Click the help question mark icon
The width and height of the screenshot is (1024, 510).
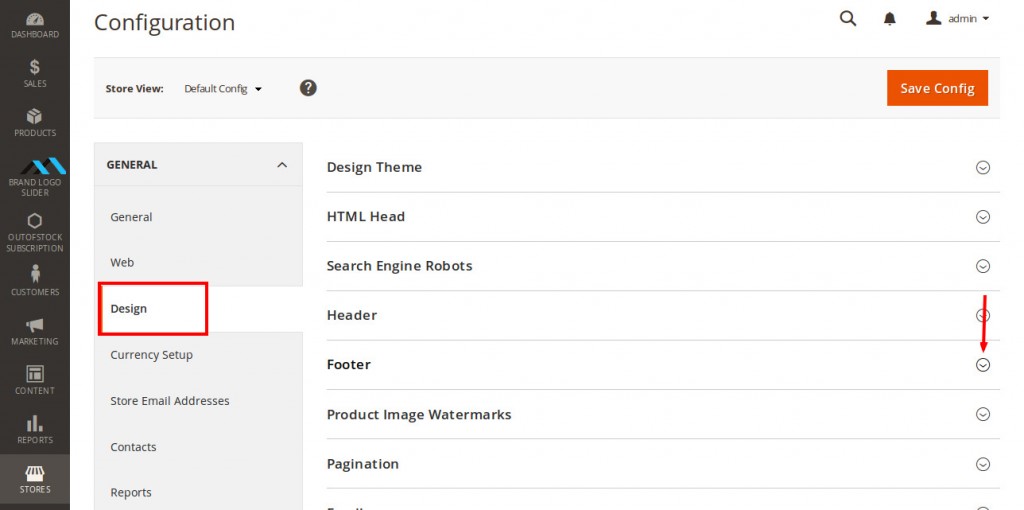(308, 88)
